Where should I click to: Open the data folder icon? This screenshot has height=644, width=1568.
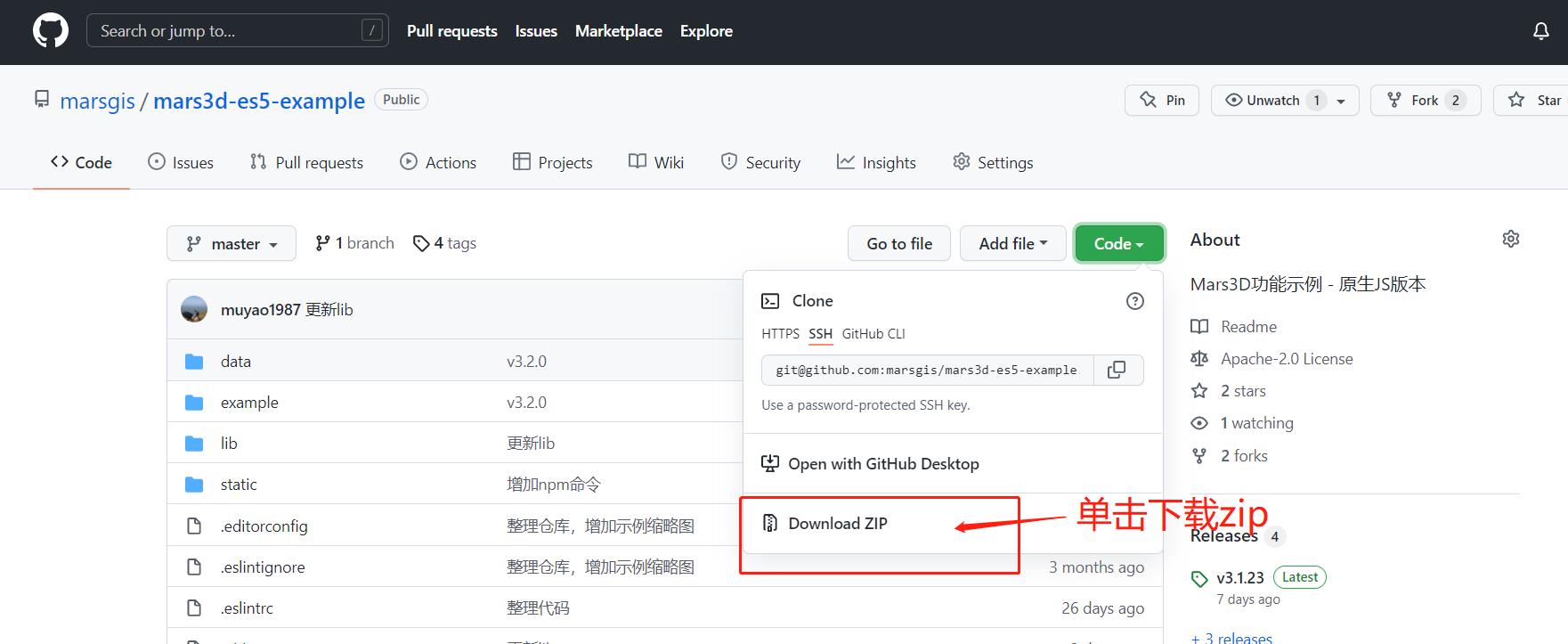[194, 362]
